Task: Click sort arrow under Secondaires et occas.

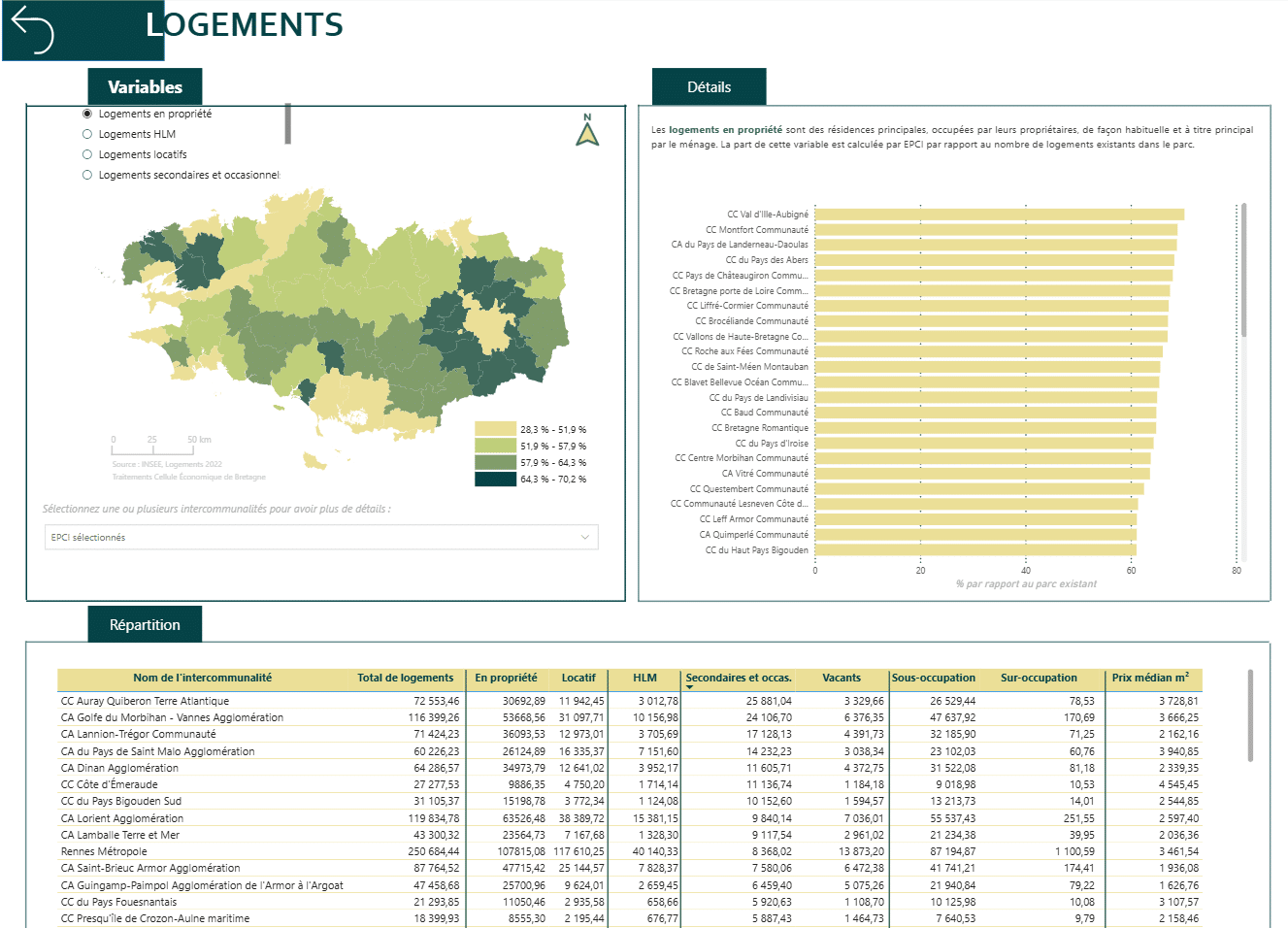Action: [689, 687]
